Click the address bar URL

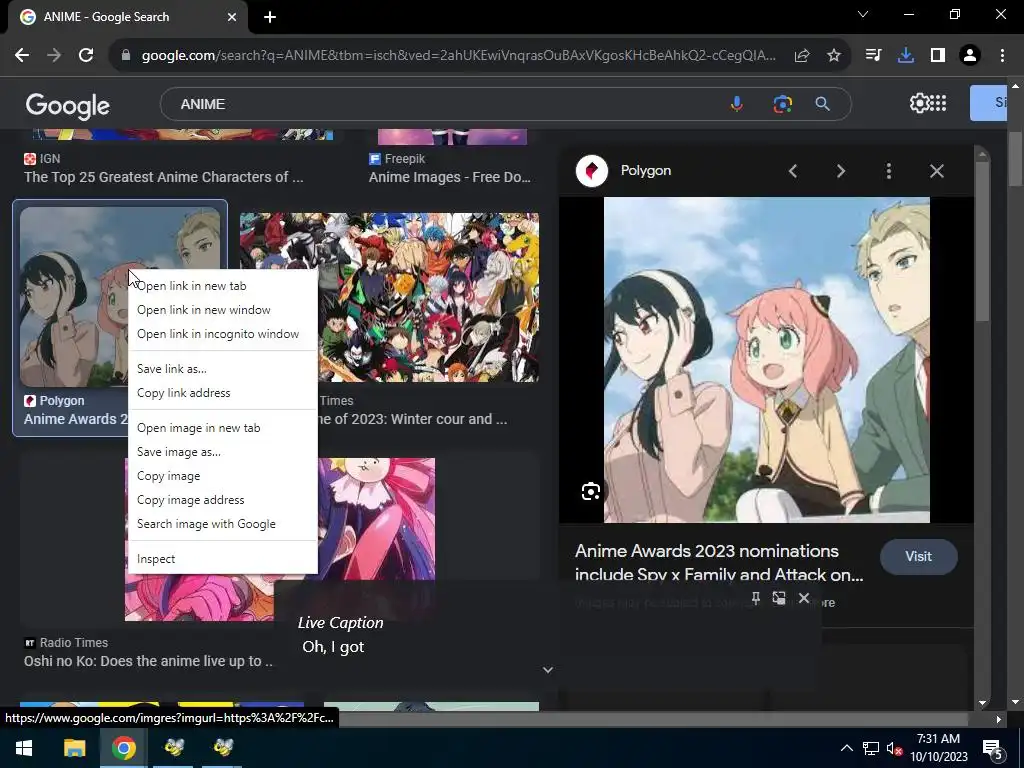pyautogui.click(x=458, y=56)
